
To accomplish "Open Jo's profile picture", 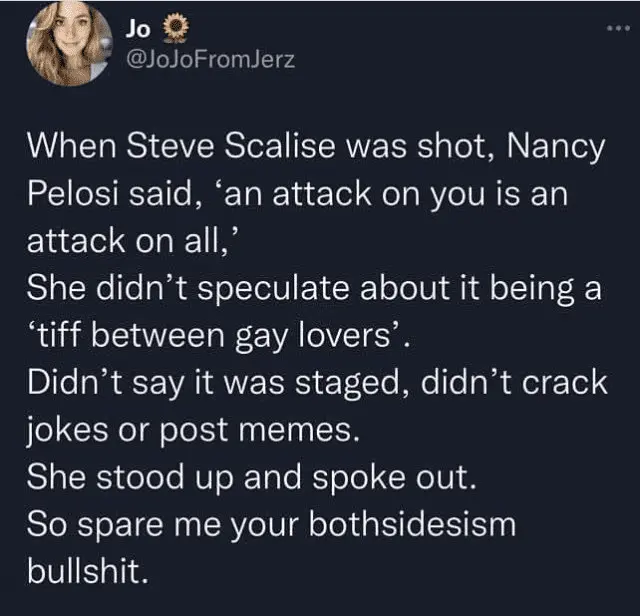I will (70, 45).
